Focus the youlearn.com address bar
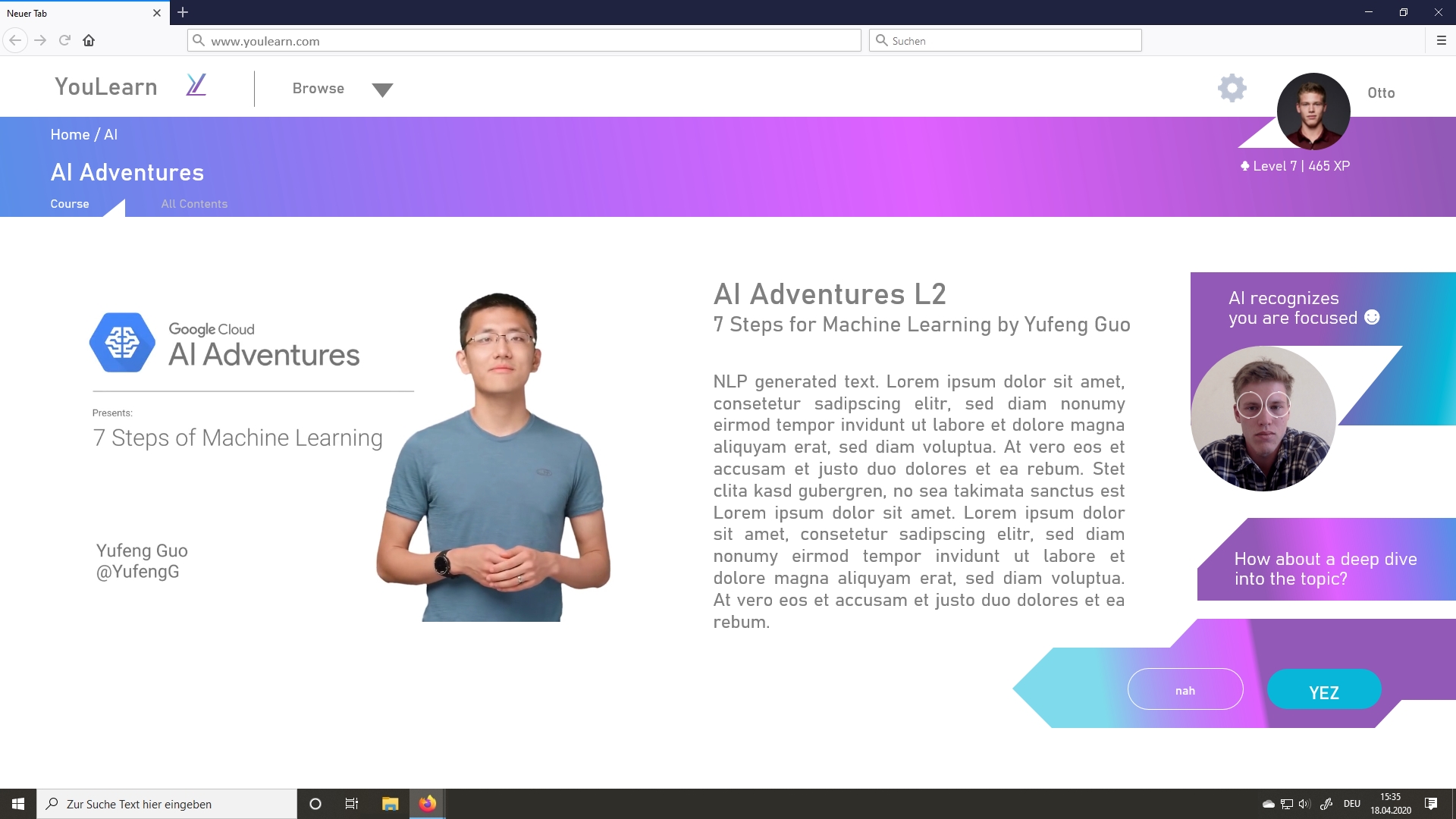The width and height of the screenshot is (1456, 819). pyautogui.click(x=523, y=41)
